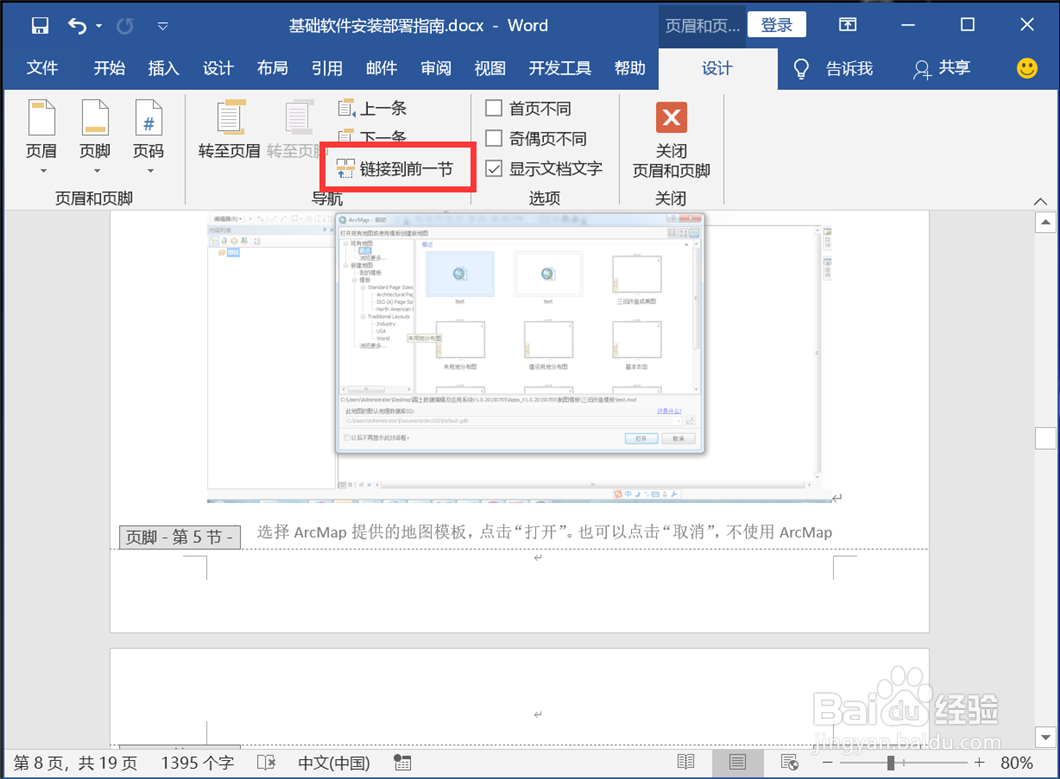Viewport: 1060px width, 779px height.
Task: Expand the 页码 dropdown arrow
Action: click(150, 171)
